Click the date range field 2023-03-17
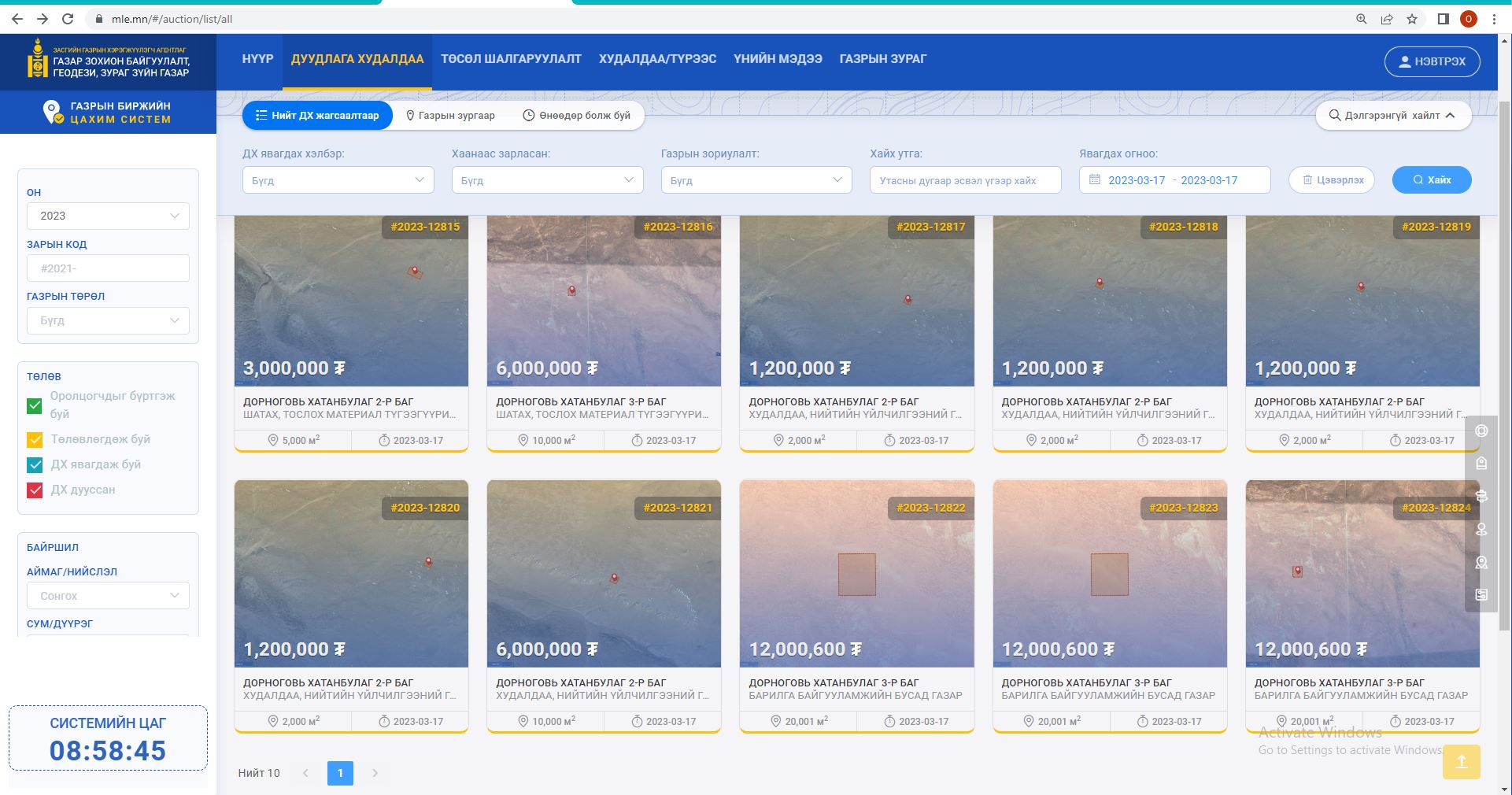This screenshot has width=1512, height=795. tap(1174, 180)
